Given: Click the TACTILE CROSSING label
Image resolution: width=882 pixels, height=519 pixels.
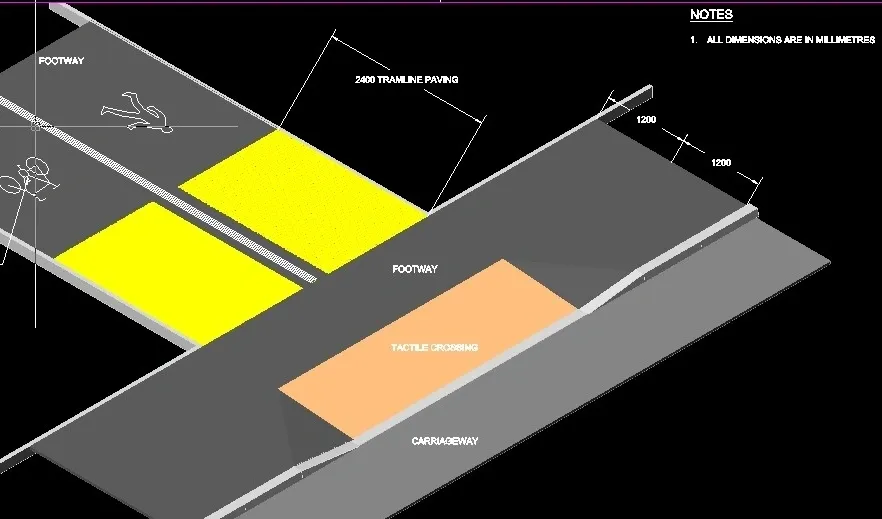Looking at the screenshot, I should pos(434,347).
